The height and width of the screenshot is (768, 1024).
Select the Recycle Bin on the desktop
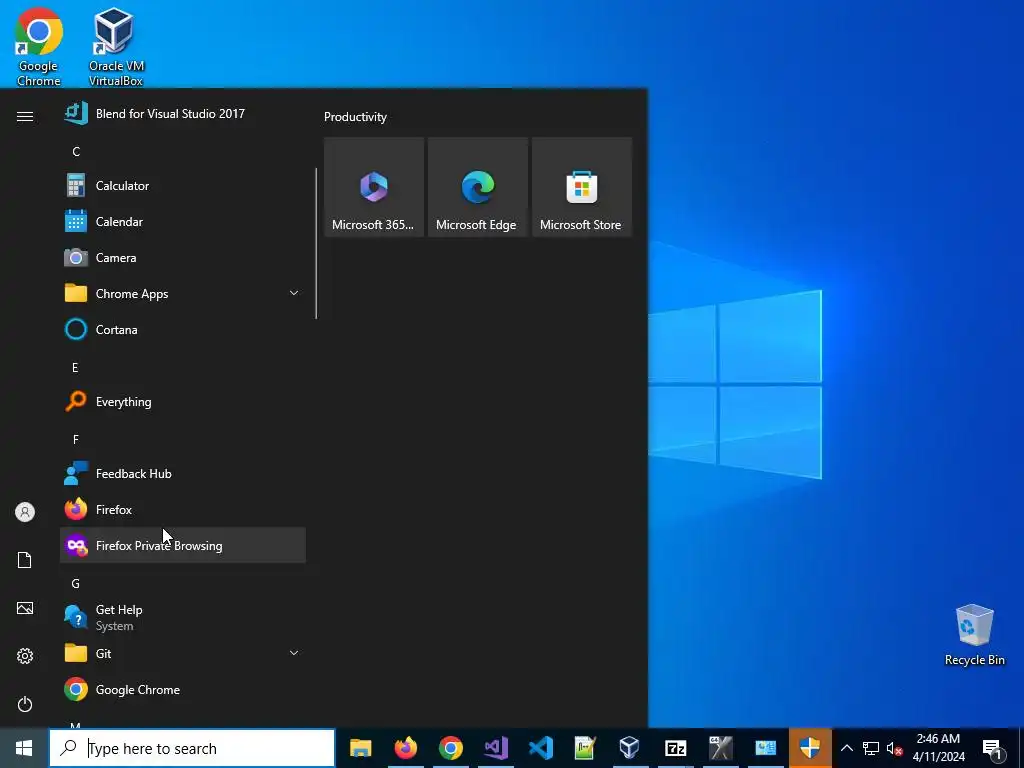[974, 635]
